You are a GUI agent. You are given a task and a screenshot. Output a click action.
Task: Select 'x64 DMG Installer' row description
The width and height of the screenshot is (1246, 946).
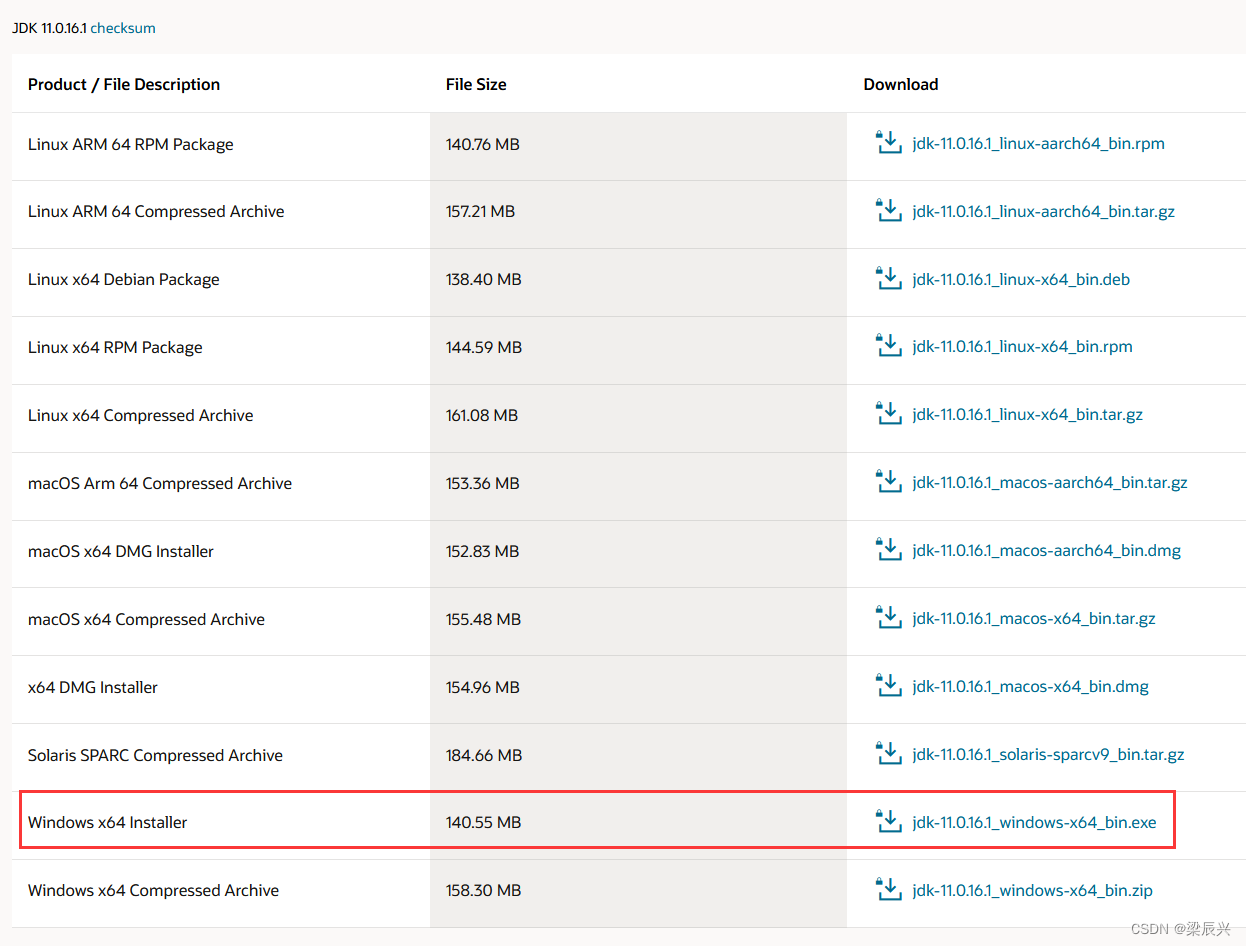(93, 687)
